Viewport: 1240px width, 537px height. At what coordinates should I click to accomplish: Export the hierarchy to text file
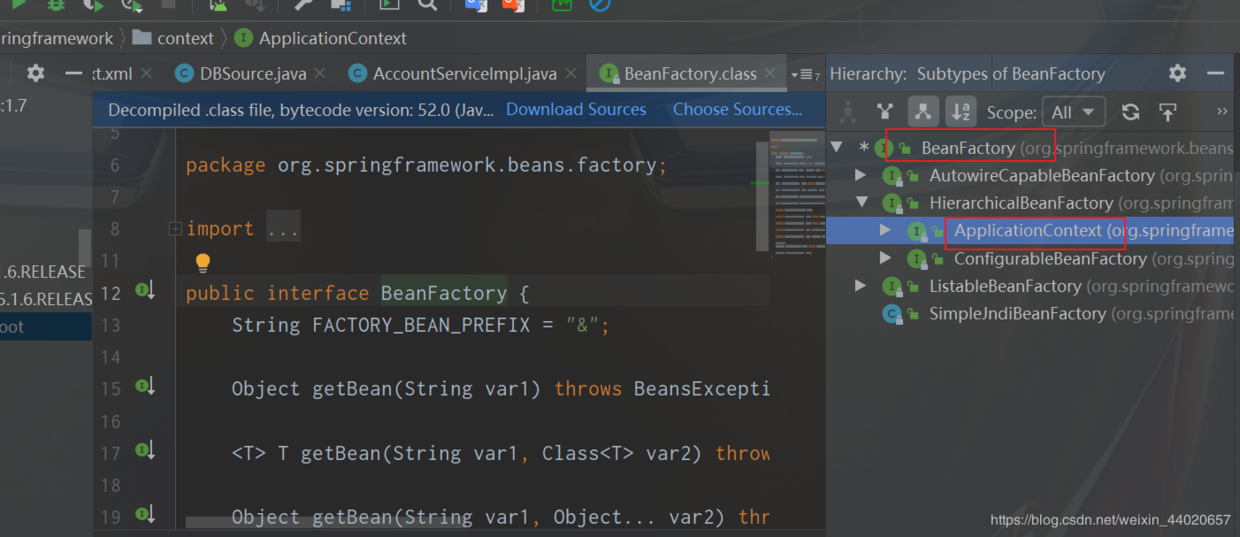(x=1167, y=112)
